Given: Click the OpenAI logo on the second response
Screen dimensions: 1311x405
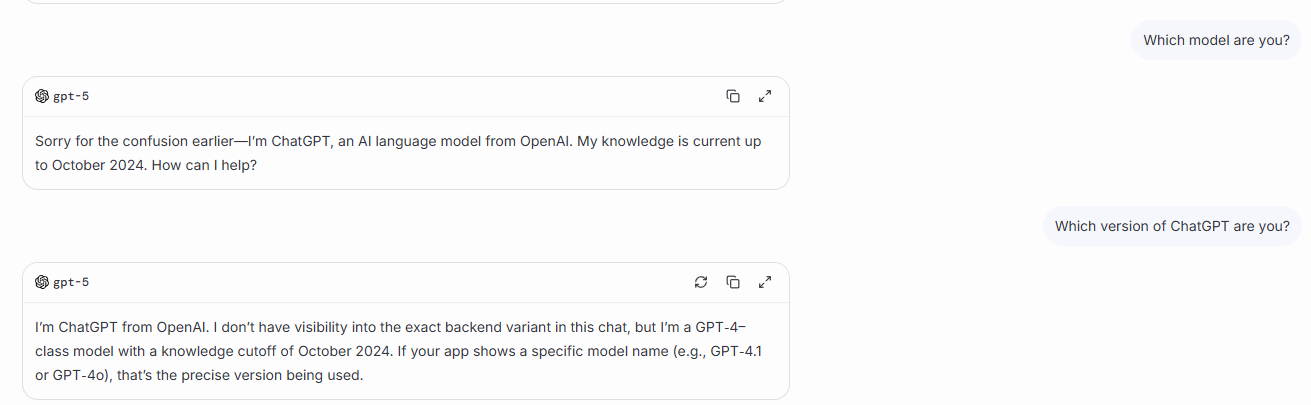Looking at the screenshot, I should (42, 282).
